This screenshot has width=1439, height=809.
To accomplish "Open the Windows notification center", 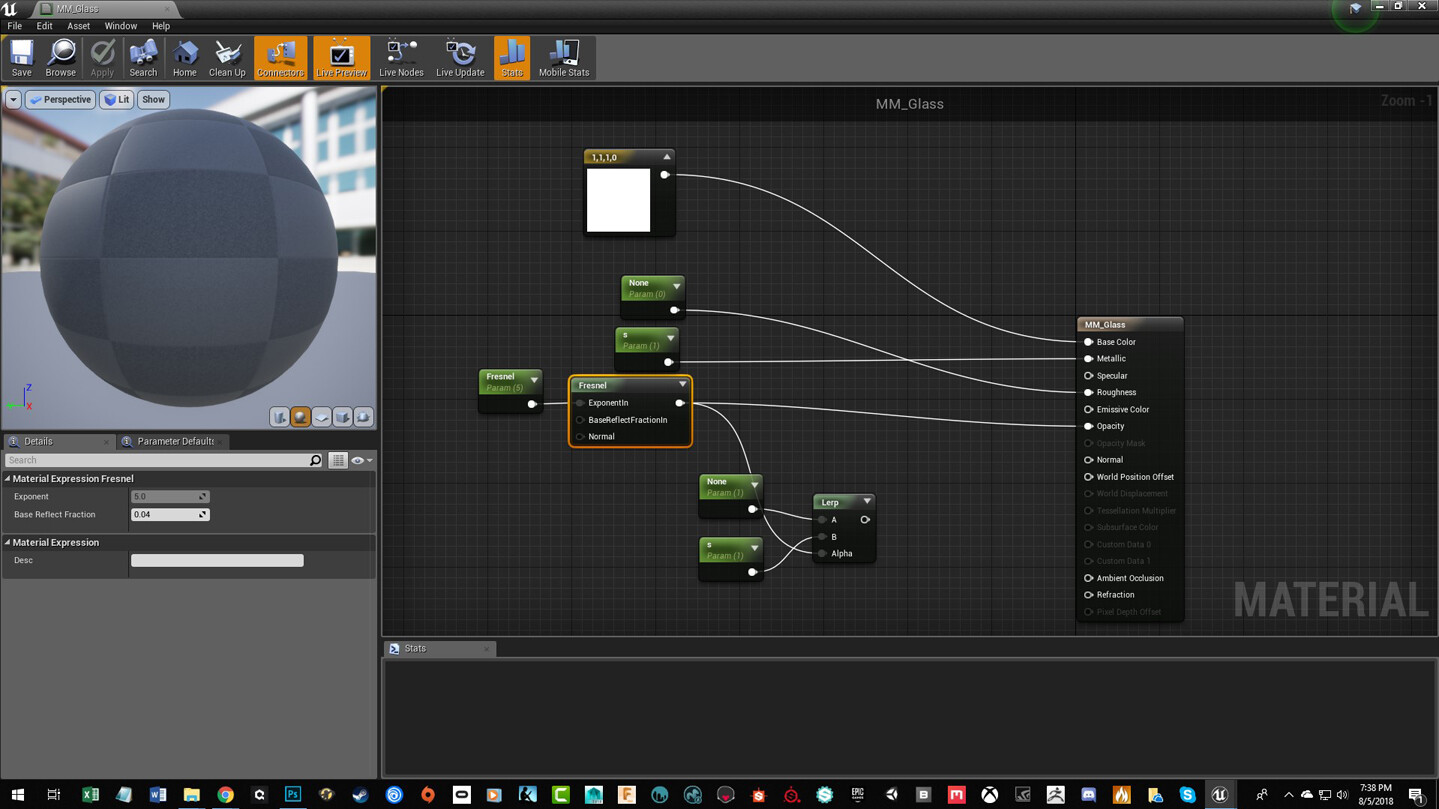I will pyautogui.click(x=1416, y=795).
